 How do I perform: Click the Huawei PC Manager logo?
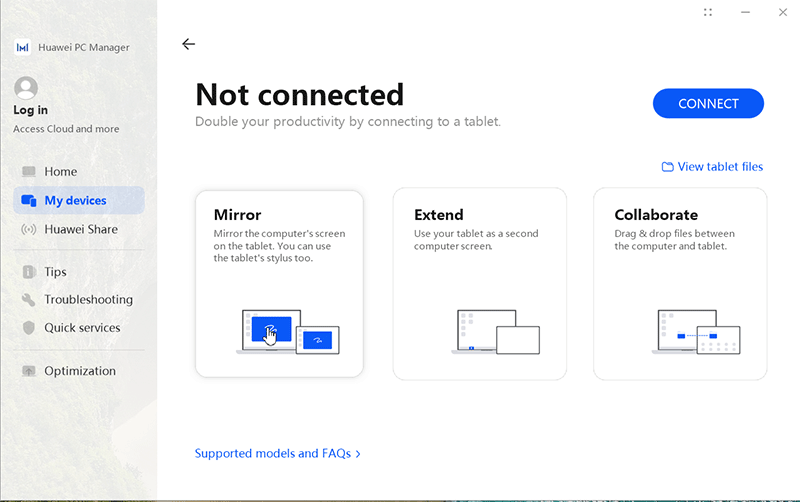22,47
